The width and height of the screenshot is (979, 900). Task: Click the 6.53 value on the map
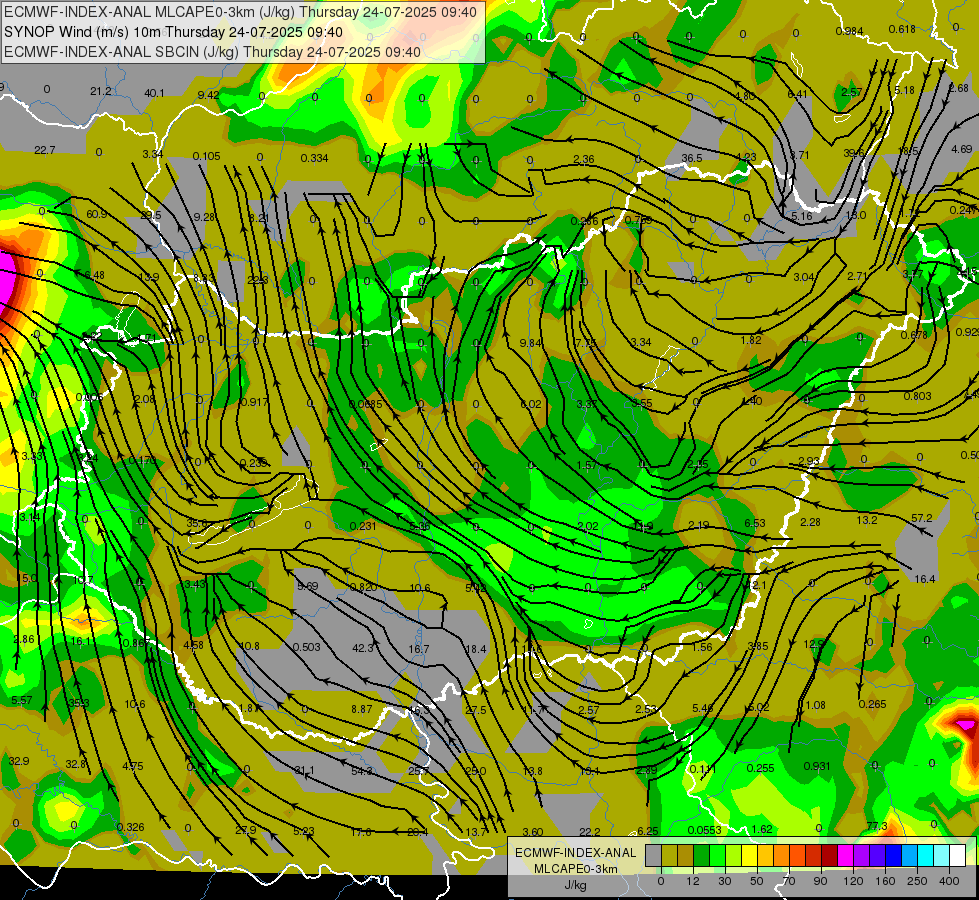pyautogui.click(x=754, y=523)
